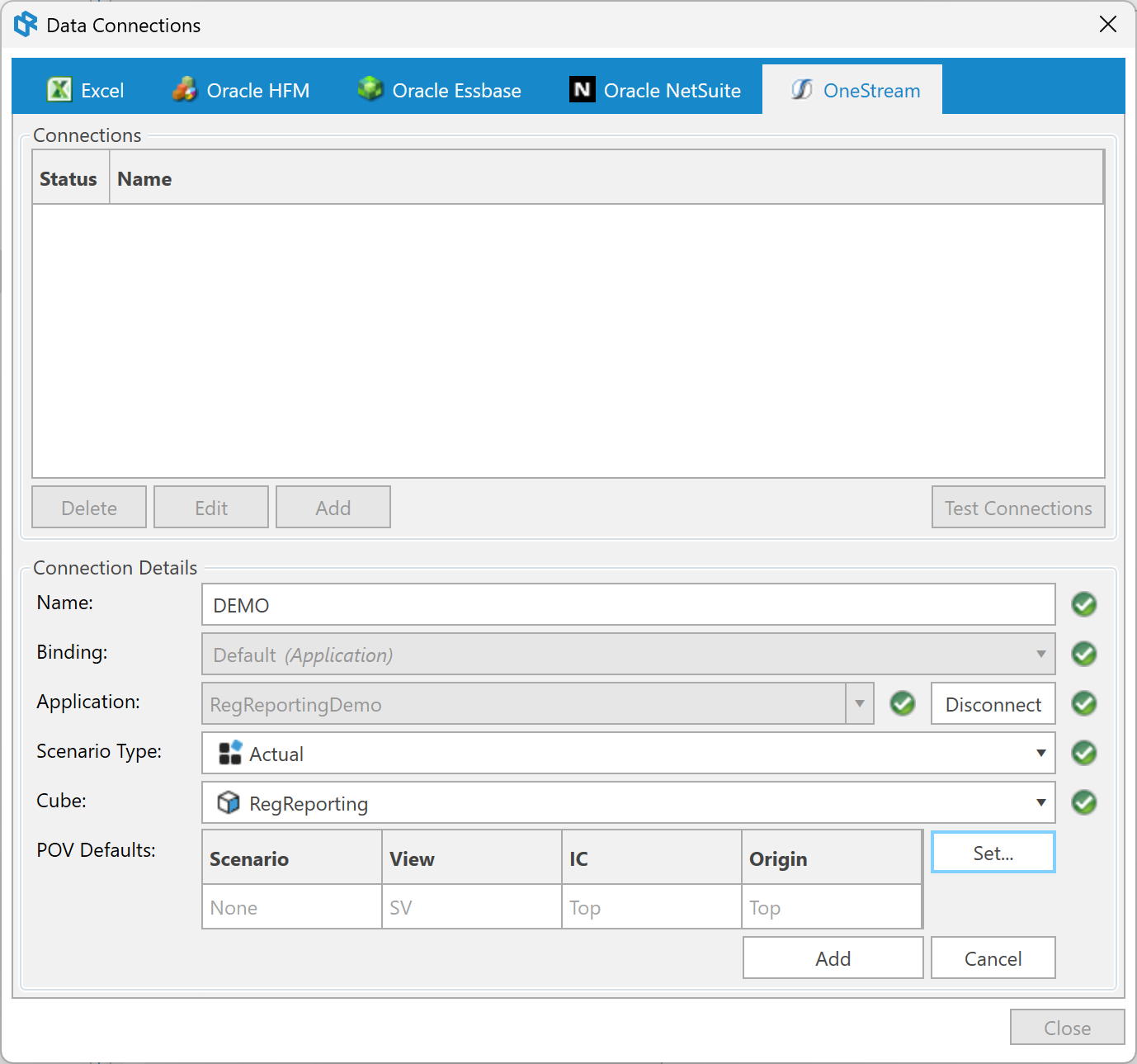Click the IC POV column header
1137x1064 pixels.
(652, 858)
